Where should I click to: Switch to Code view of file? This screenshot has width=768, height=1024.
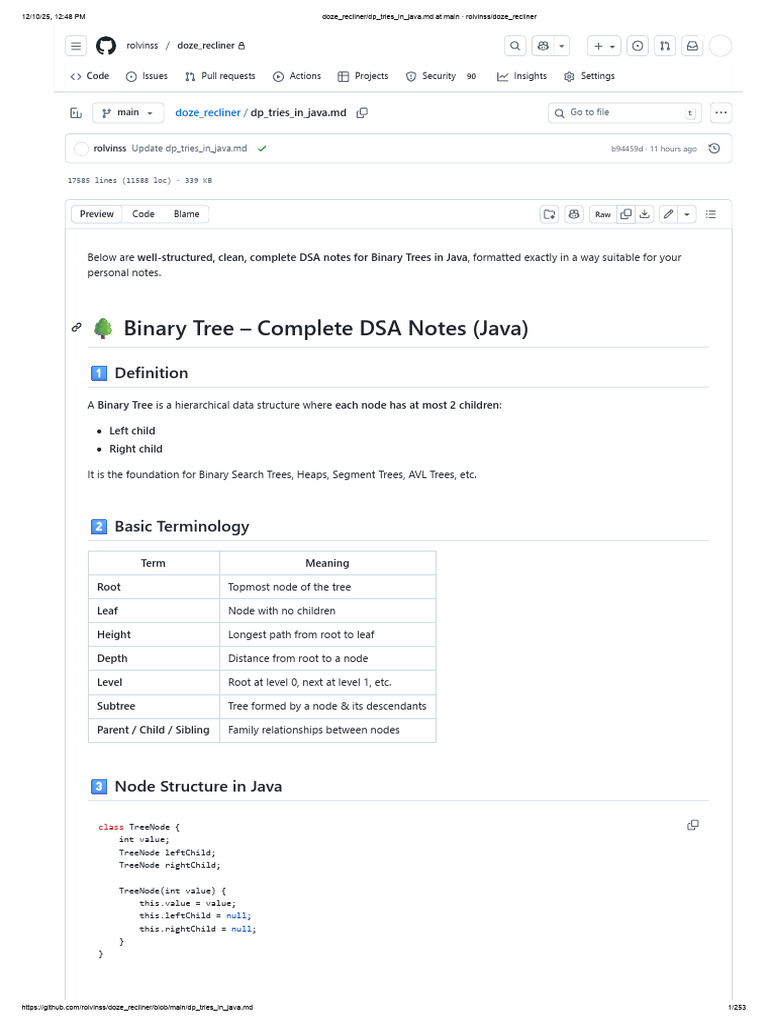pos(144,214)
